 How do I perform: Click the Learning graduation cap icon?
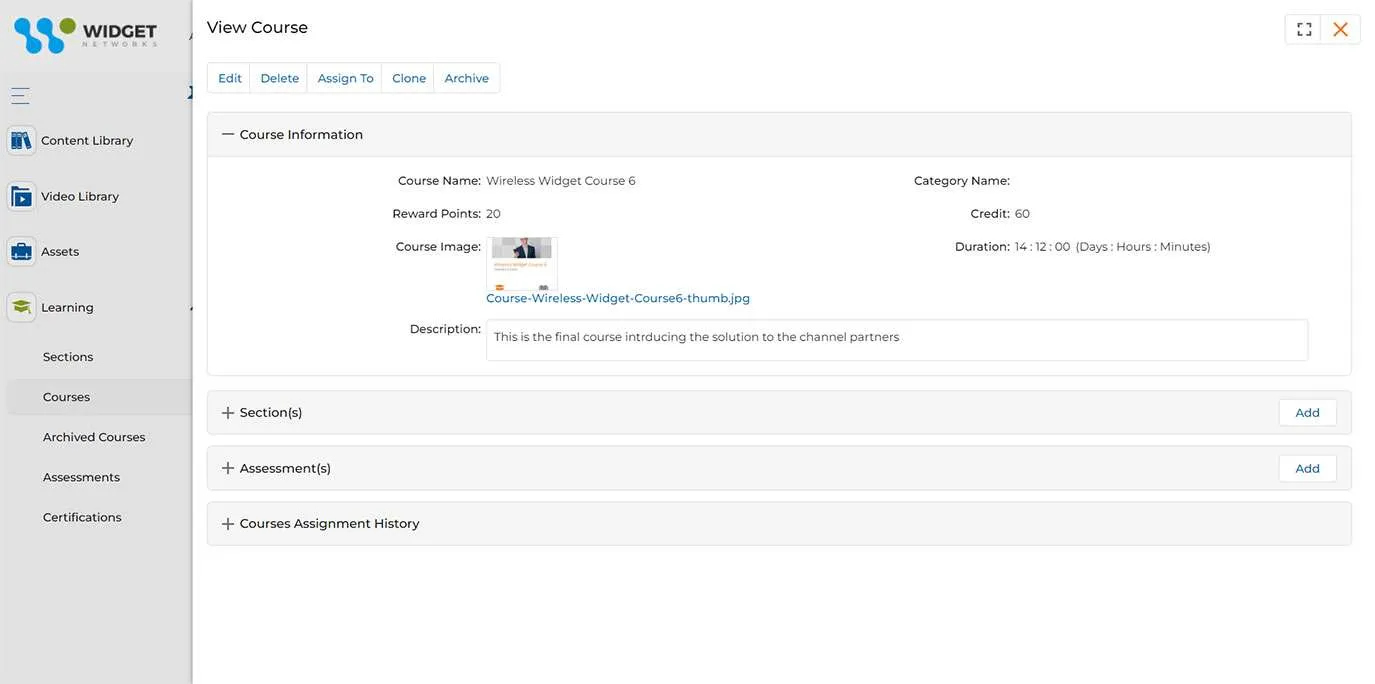point(21,308)
